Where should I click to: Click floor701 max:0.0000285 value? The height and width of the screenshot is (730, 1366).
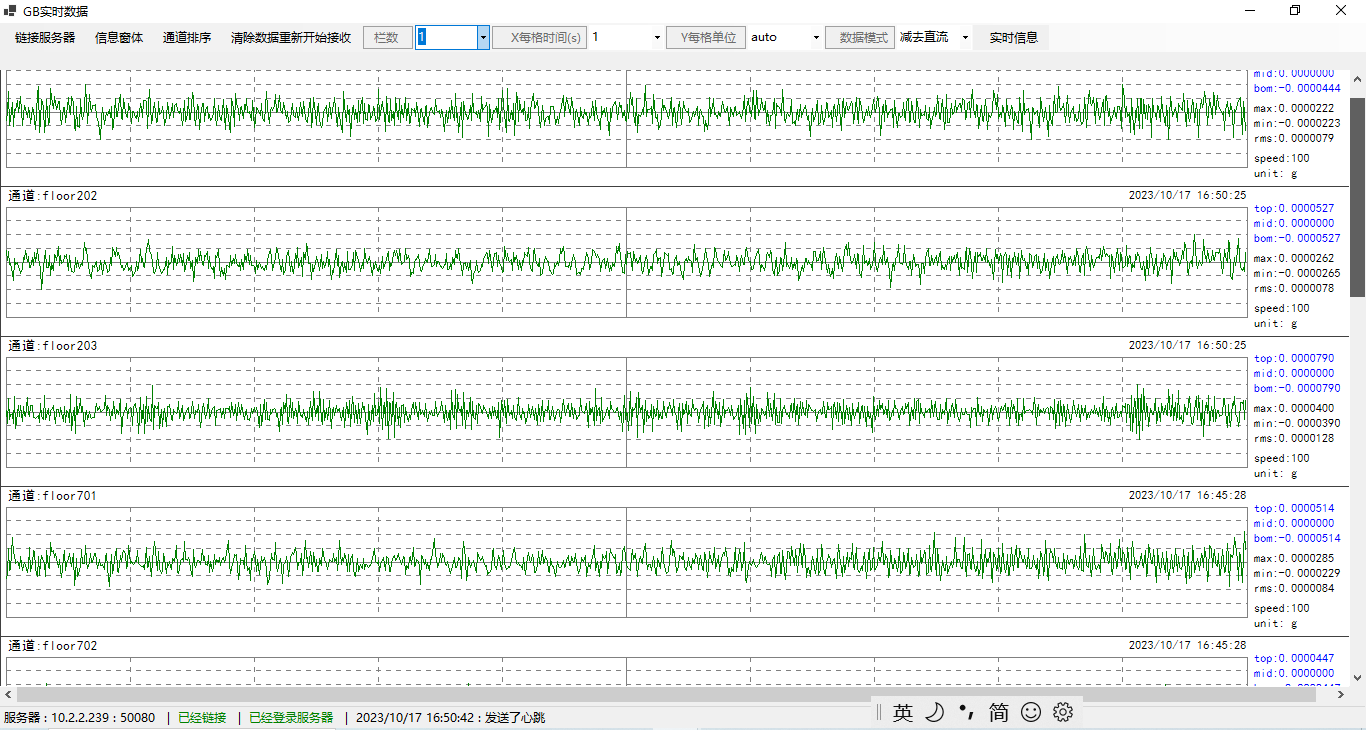coord(1294,558)
